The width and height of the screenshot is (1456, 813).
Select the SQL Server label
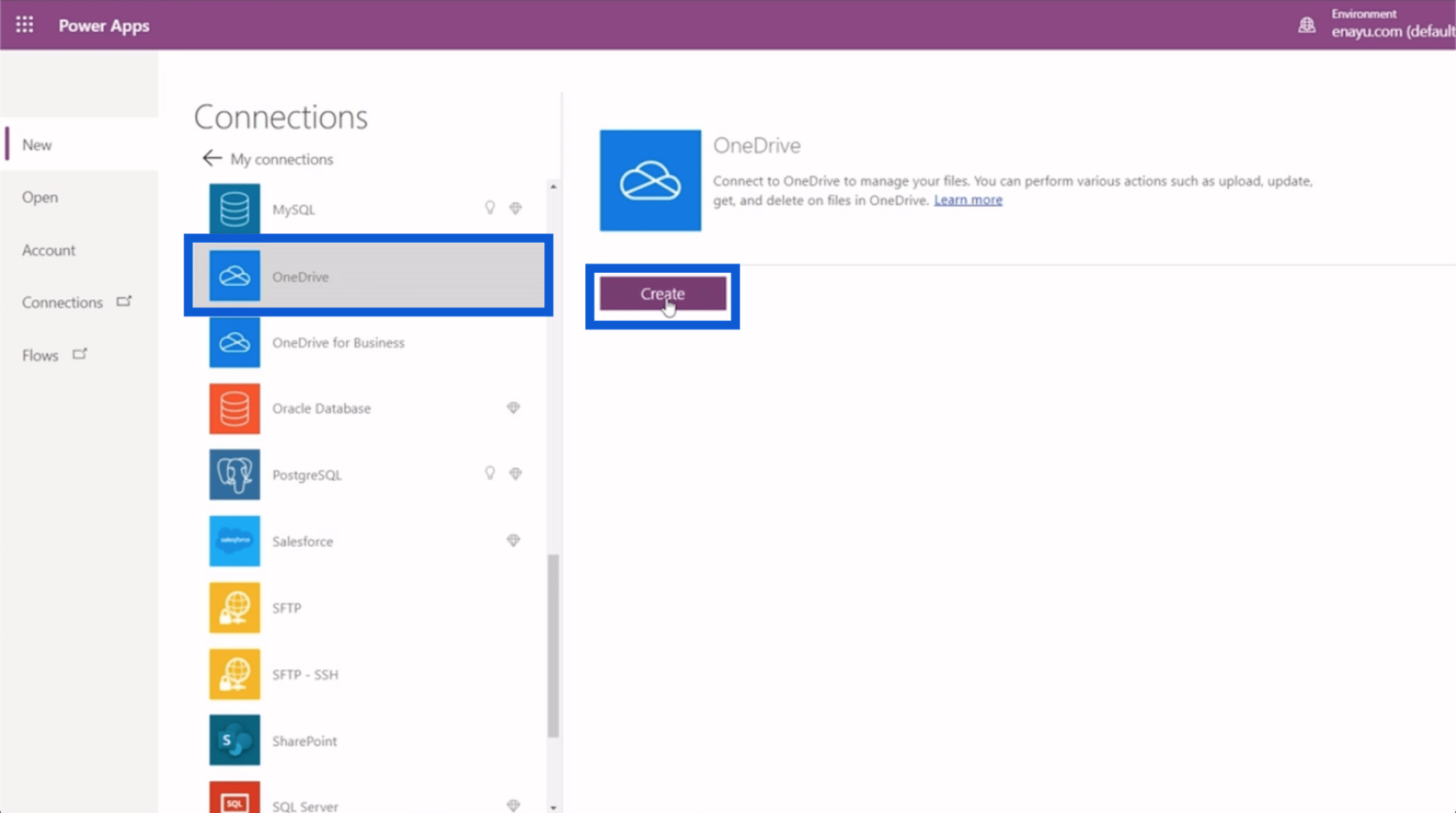point(305,806)
